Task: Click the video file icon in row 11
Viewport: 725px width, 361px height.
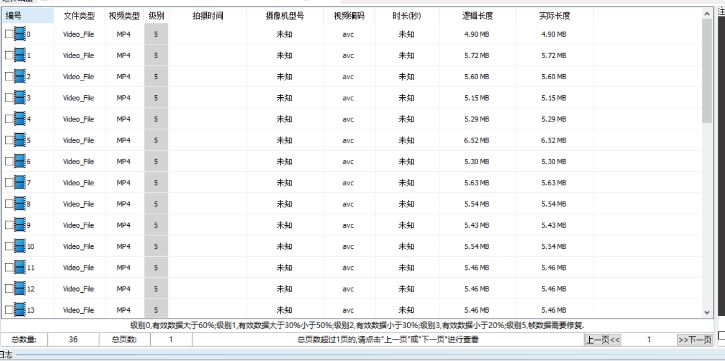Action: [20, 267]
